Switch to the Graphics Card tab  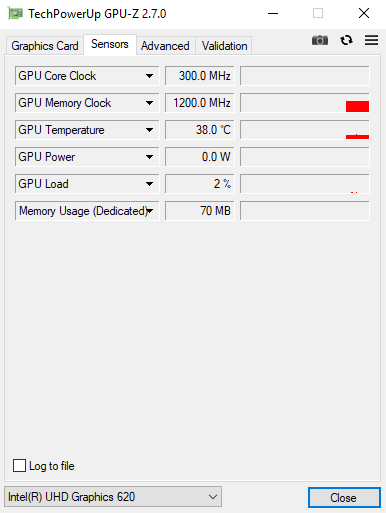[x=45, y=46]
